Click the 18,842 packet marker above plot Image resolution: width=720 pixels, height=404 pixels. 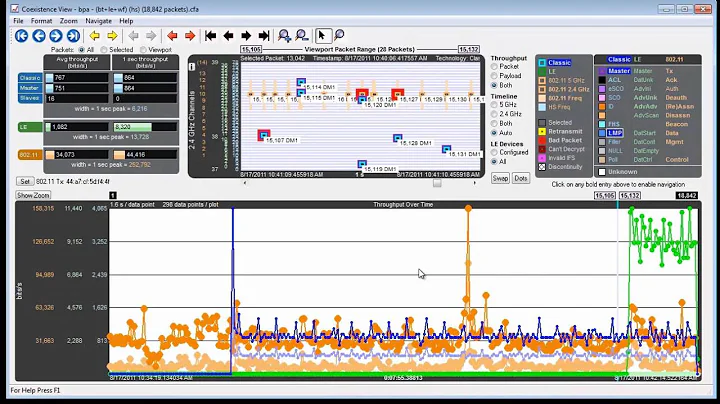coord(686,196)
